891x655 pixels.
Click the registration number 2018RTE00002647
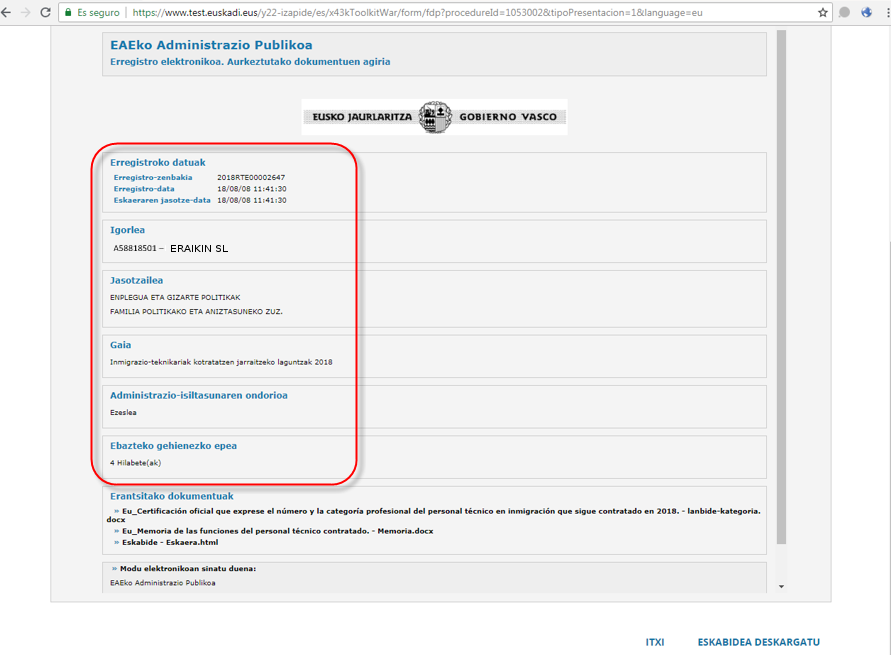click(x=251, y=177)
